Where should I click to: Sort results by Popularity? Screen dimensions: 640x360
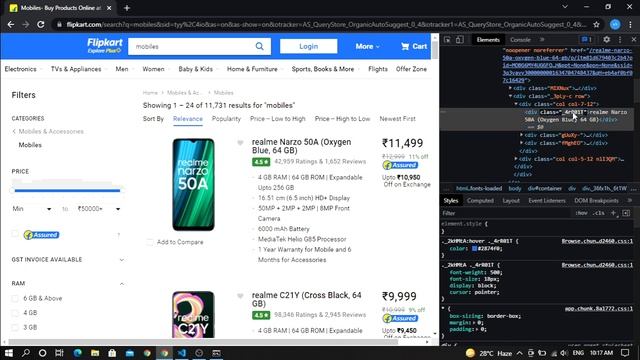click(226, 119)
